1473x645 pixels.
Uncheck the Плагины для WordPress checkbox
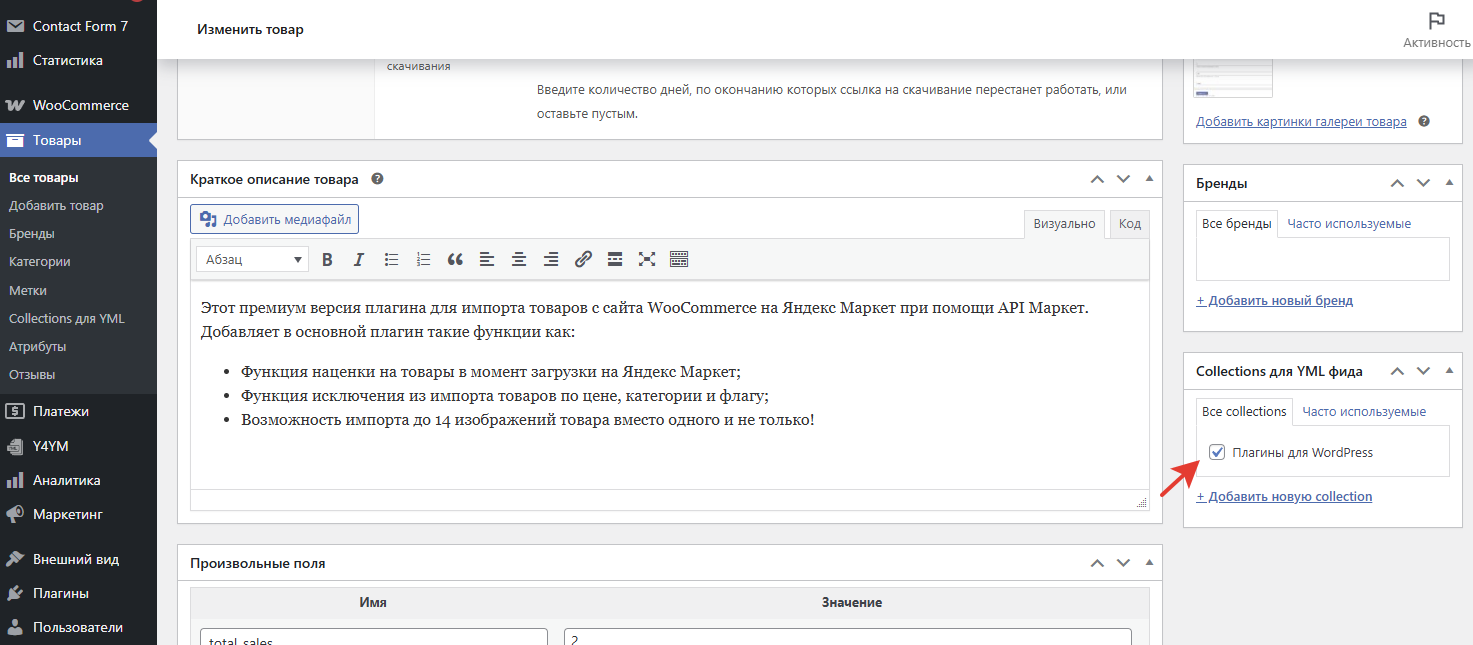1217,452
